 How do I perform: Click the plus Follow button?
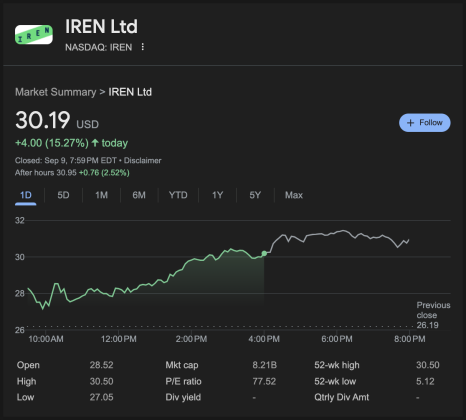pos(425,123)
